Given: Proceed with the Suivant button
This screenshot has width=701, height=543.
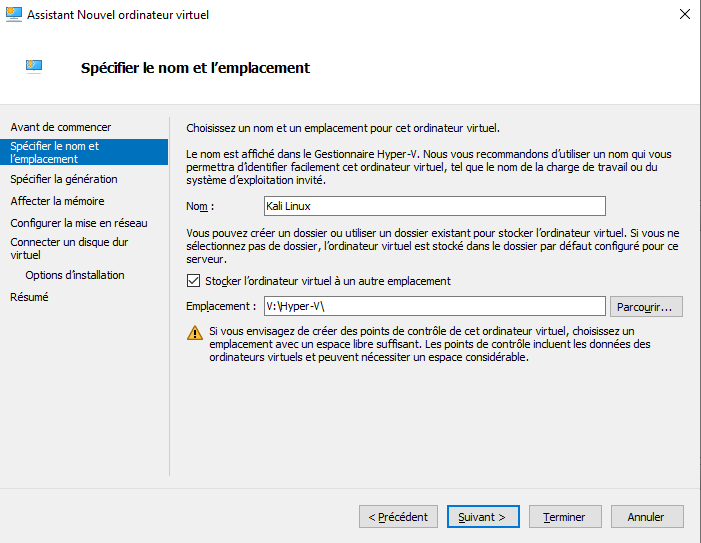Looking at the screenshot, I should point(482,517).
